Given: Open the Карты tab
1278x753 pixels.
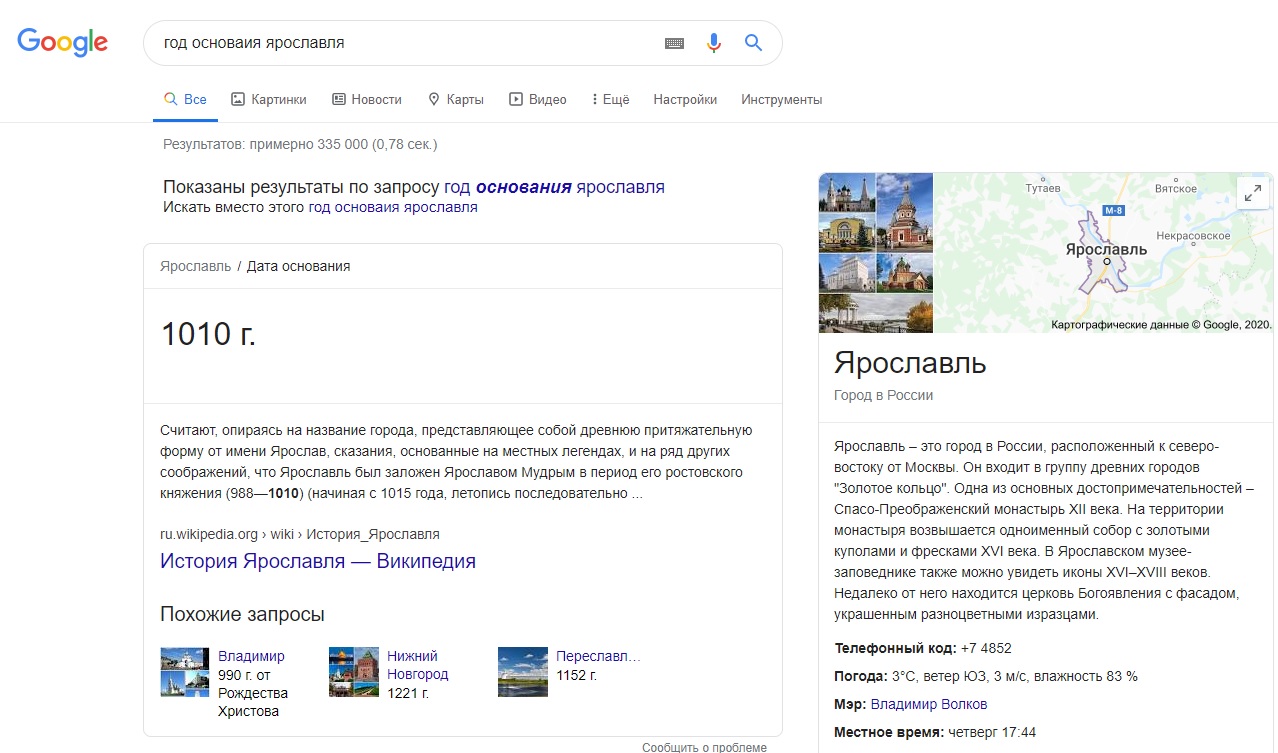Looking at the screenshot, I should pos(456,99).
